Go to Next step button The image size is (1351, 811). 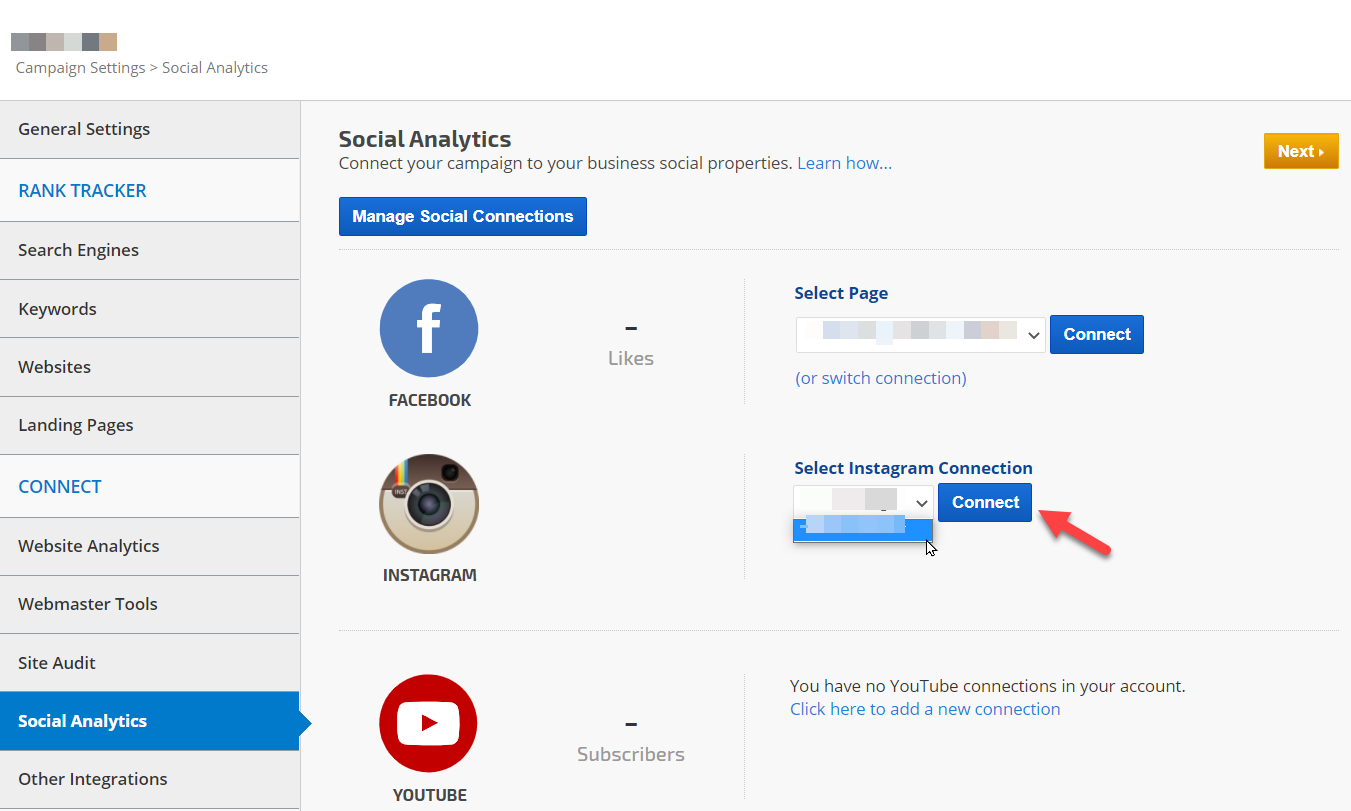point(1300,151)
